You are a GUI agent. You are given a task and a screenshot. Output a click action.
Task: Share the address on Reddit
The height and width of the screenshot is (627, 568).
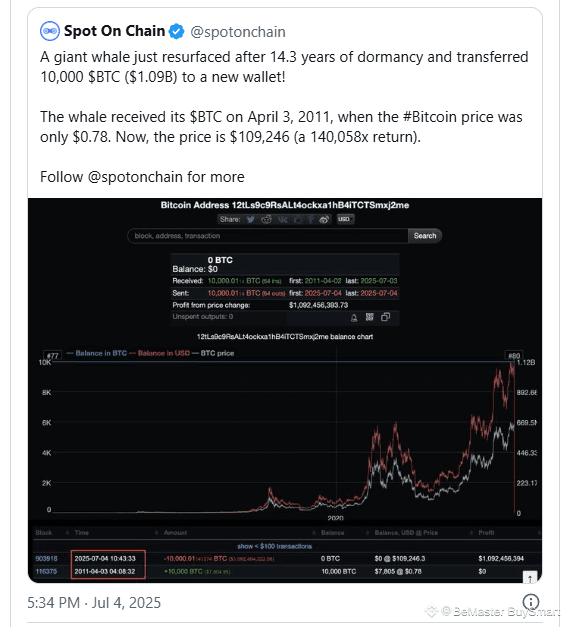pyautogui.click(x=266, y=219)
